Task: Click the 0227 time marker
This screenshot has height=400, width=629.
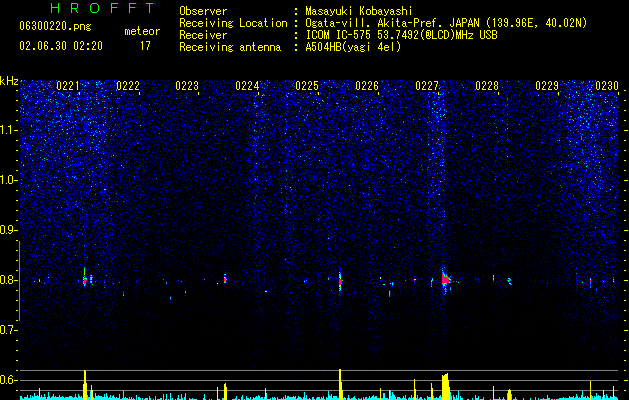Action: tap(427, 86)
